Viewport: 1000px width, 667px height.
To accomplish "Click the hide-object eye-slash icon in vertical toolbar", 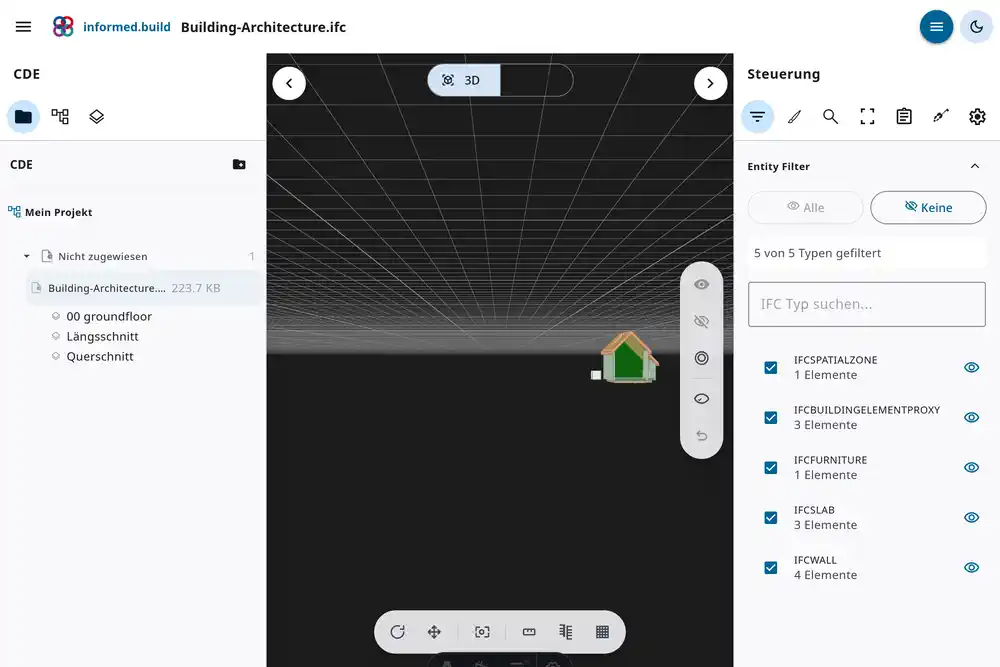I will tap(701, 321).
